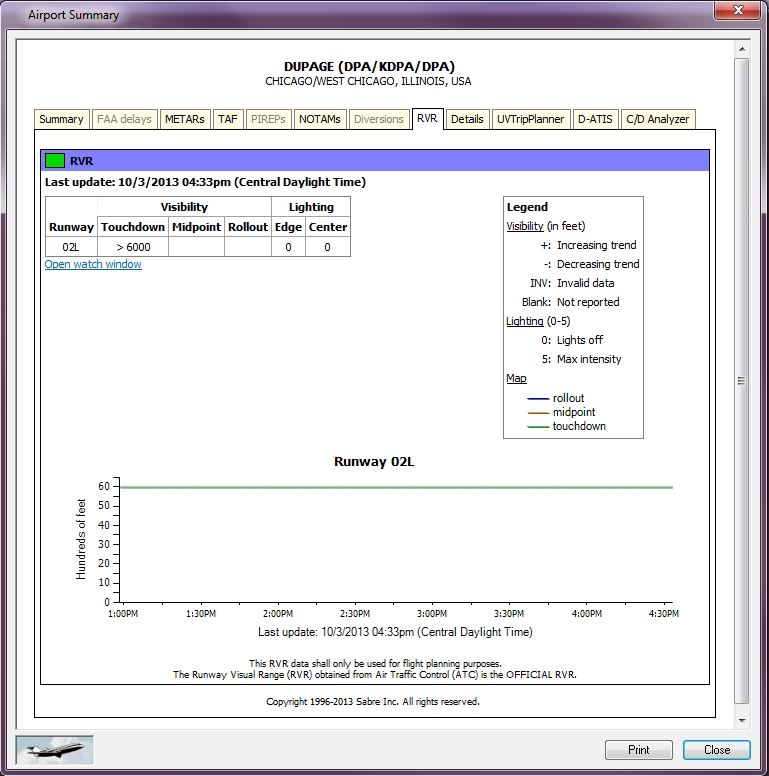
Task: Open the C/D Analyzer tab
Action: [657, 119]
